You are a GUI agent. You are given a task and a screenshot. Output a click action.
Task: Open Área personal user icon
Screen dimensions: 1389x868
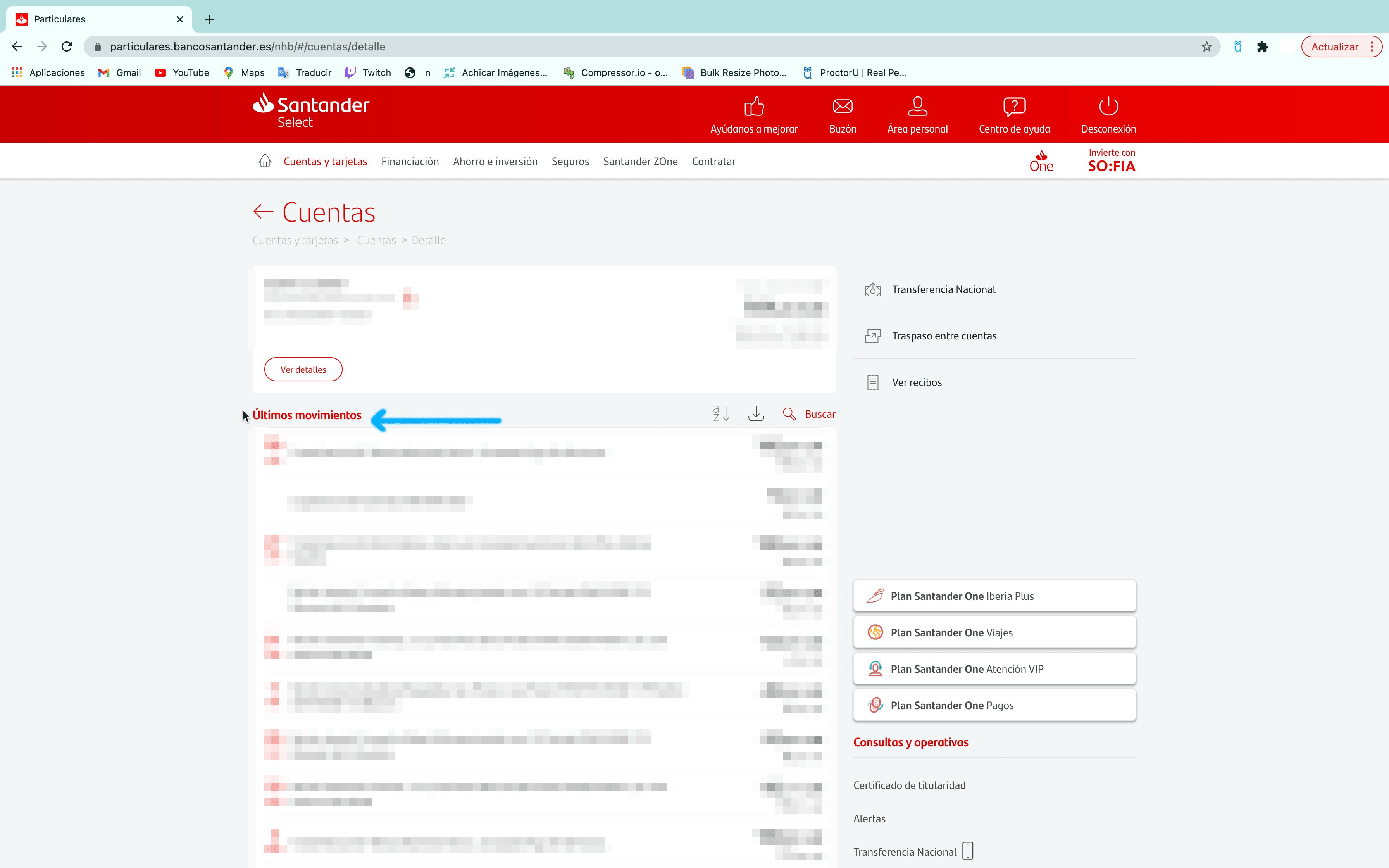(x=917, y=107)
